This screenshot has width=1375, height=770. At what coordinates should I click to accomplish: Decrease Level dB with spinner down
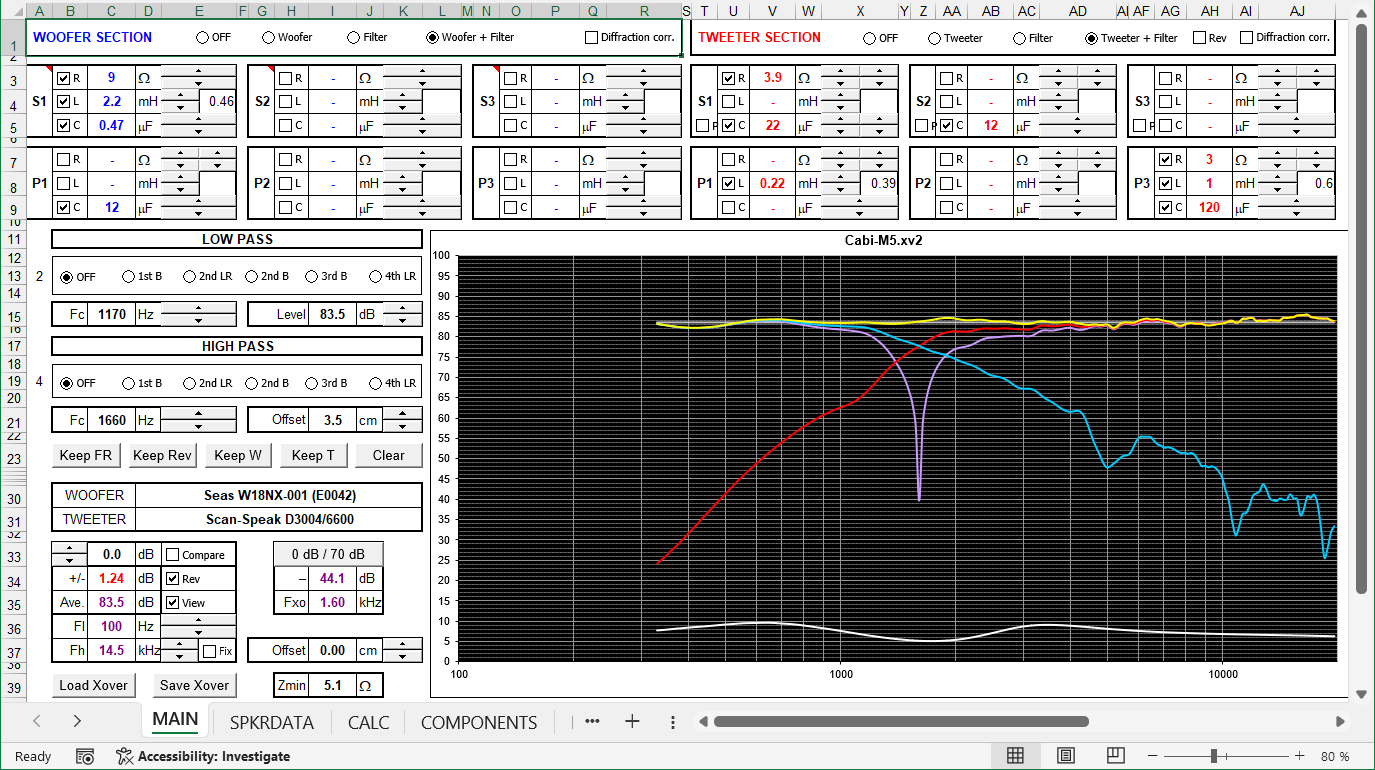pos(402,320)
